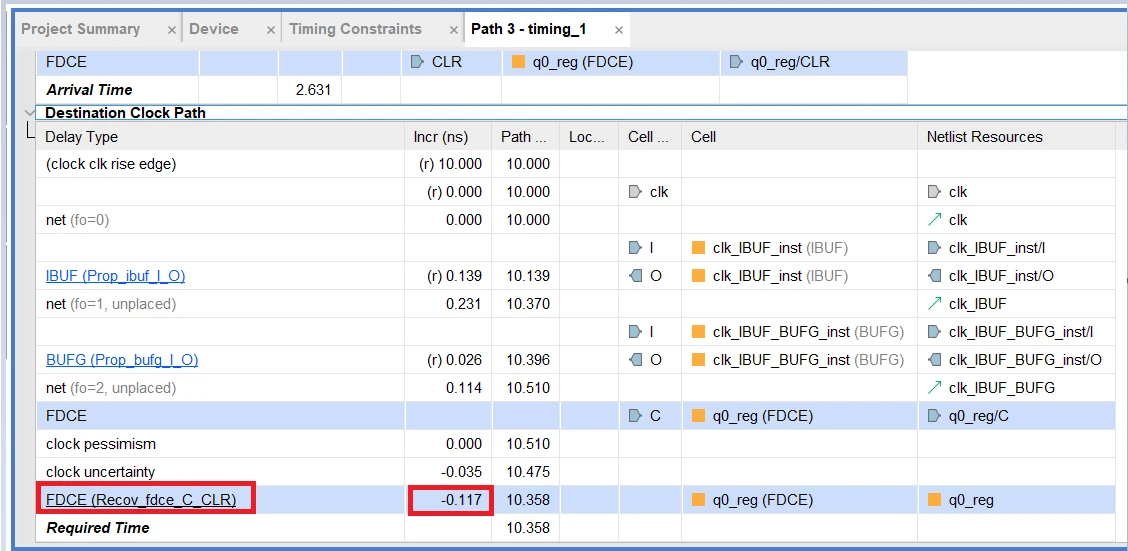Click orange cell icon in row of clk_IBUF_inst/I
1128x551 pixels.
point(698,248)
